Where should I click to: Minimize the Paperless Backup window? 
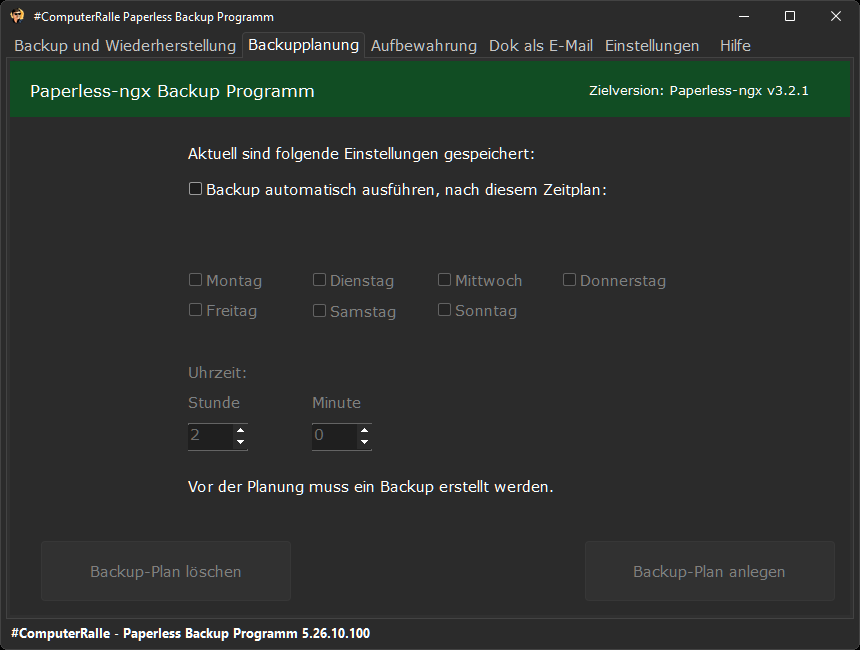point(744,16)
